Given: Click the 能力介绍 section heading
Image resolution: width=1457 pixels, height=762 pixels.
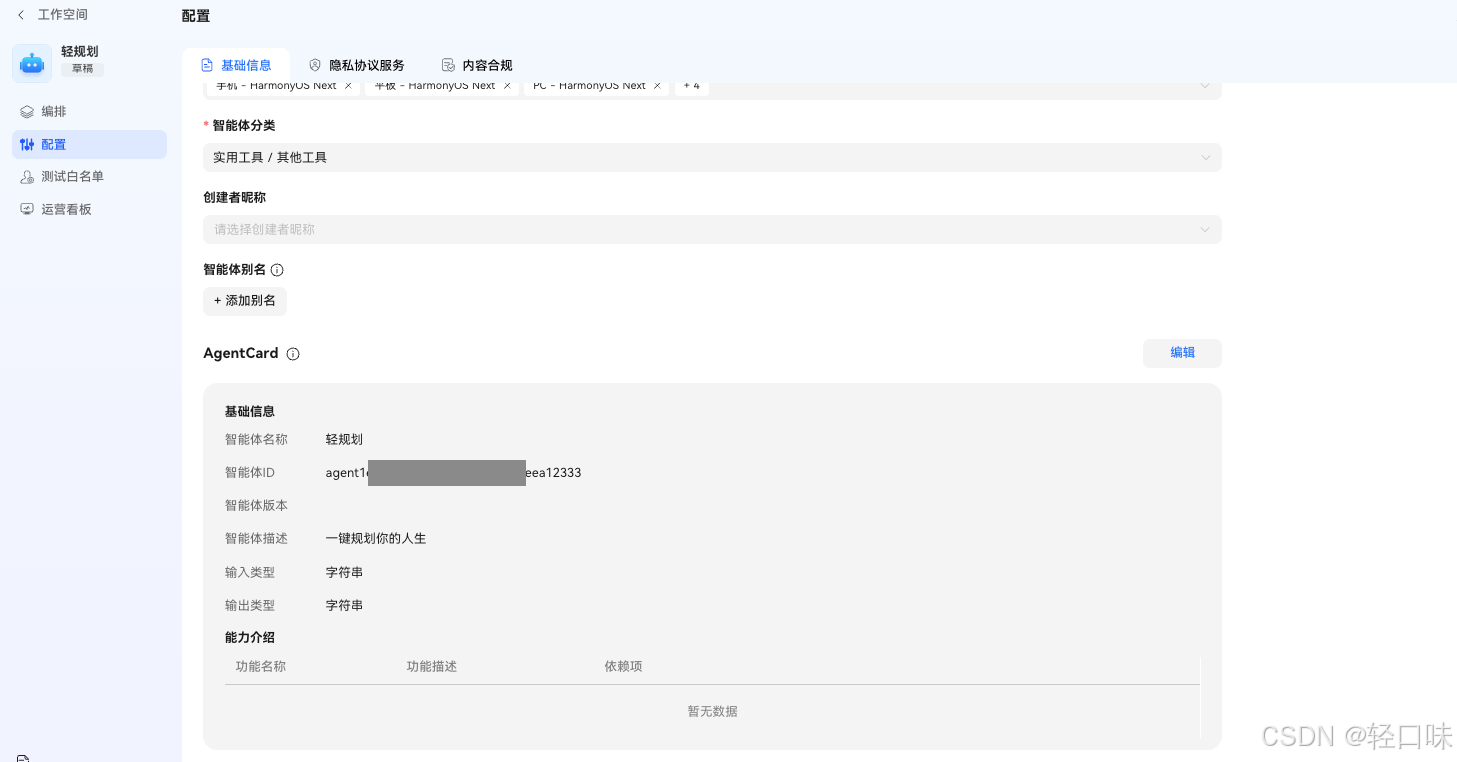Looking at the screenshot, I should (x=250, y=638).
